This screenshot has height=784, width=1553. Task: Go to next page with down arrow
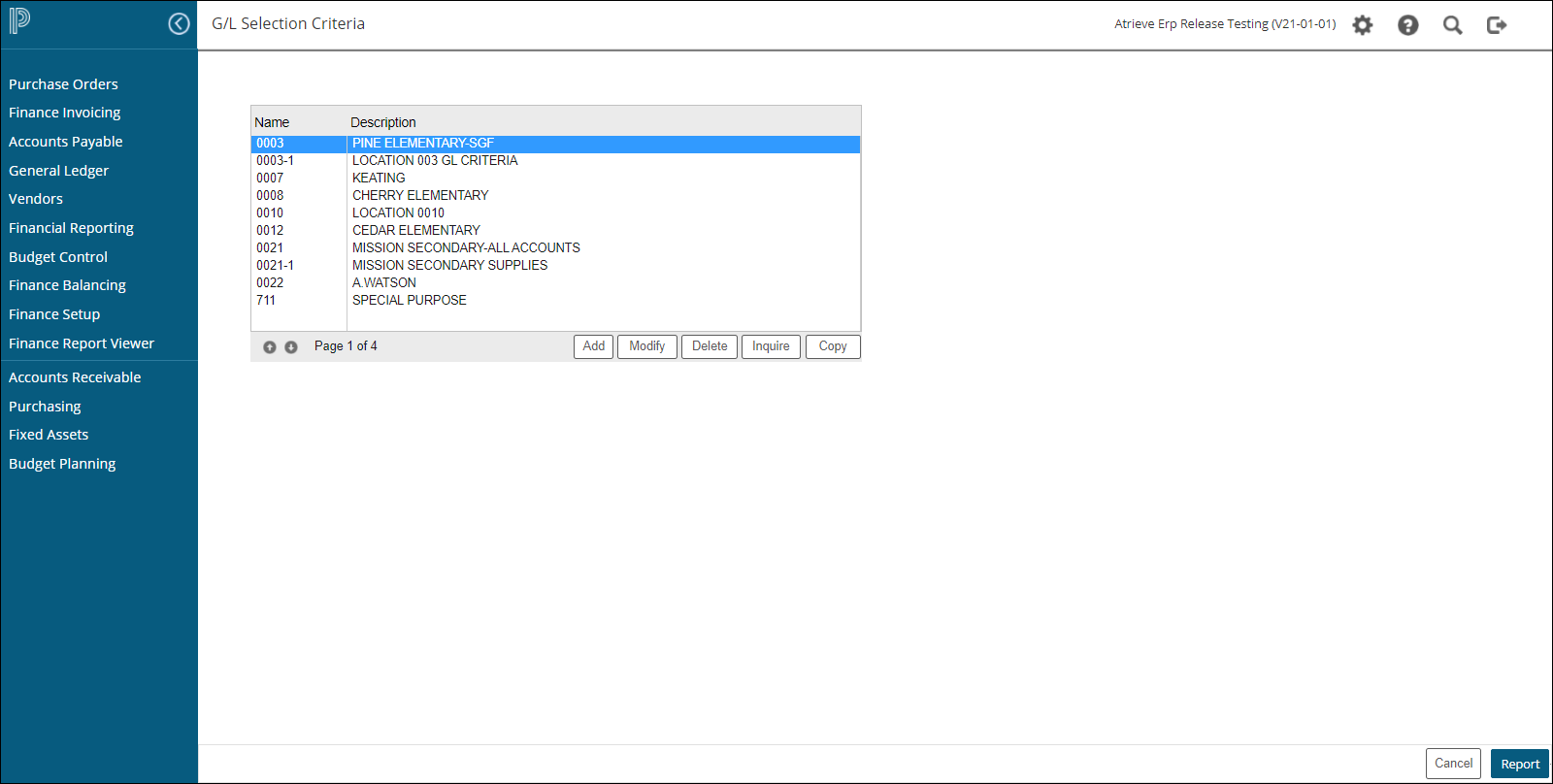click(x=291, y=347)
